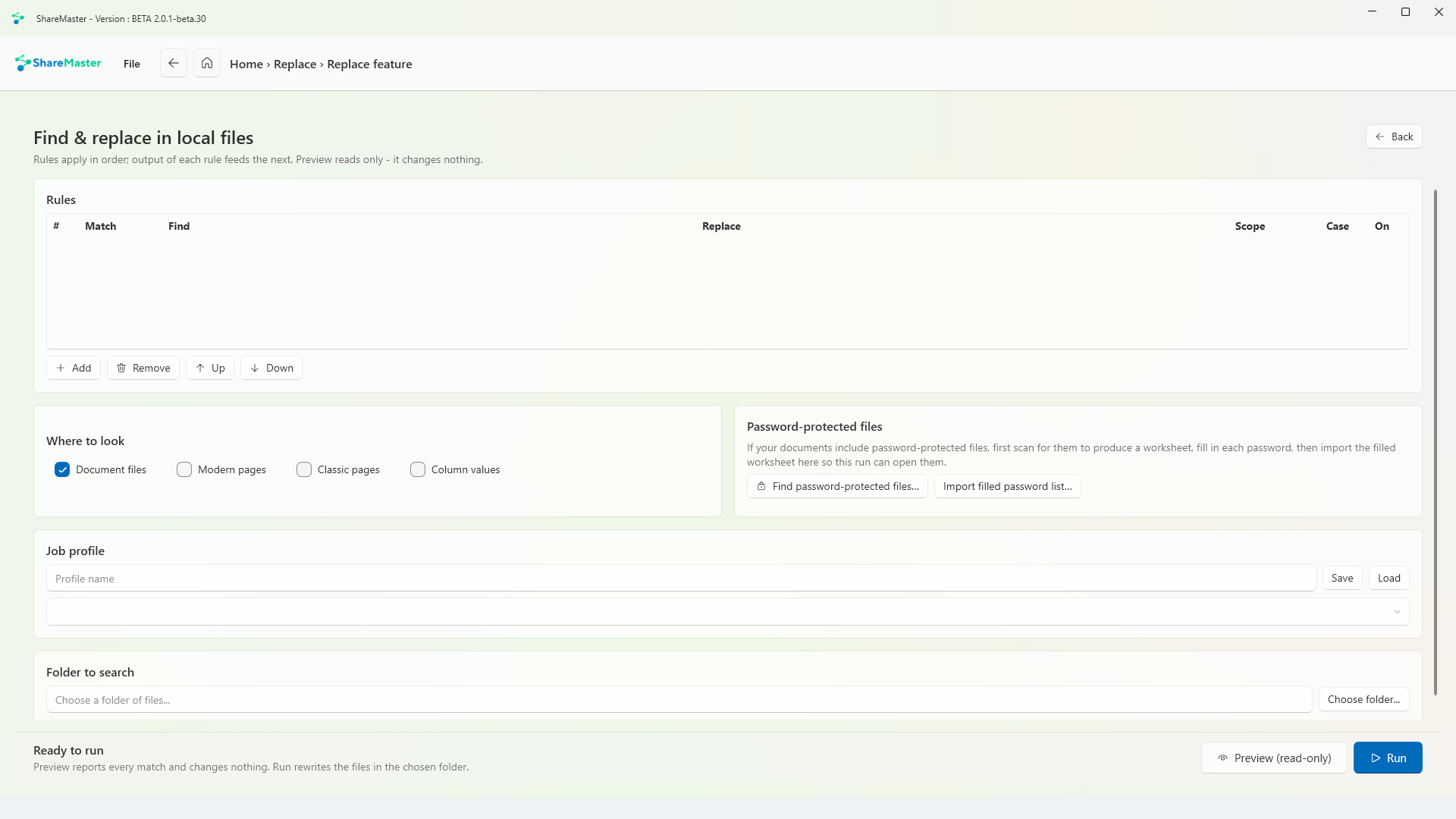Click the Case column header
This screenshot has width=1456, height=819.
coord(1338,226)
